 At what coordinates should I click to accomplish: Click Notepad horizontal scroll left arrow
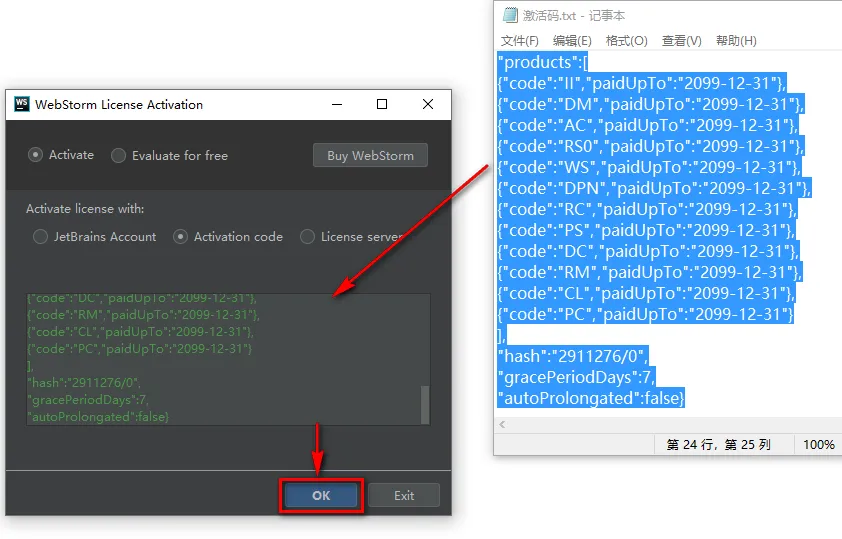[502, 425]
